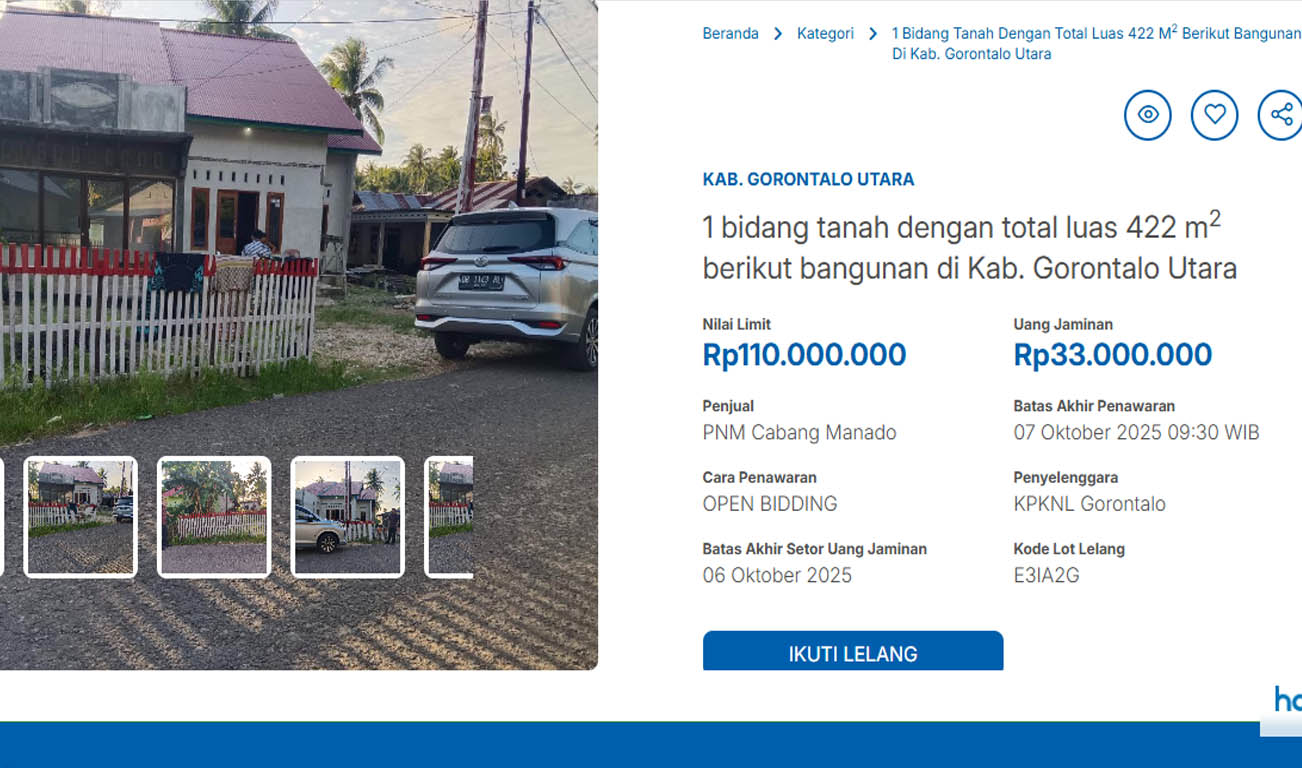1302x768 pixels.
Task: Click the Rp33.000.000 guarantee amount
Action: click(1112, 355)
